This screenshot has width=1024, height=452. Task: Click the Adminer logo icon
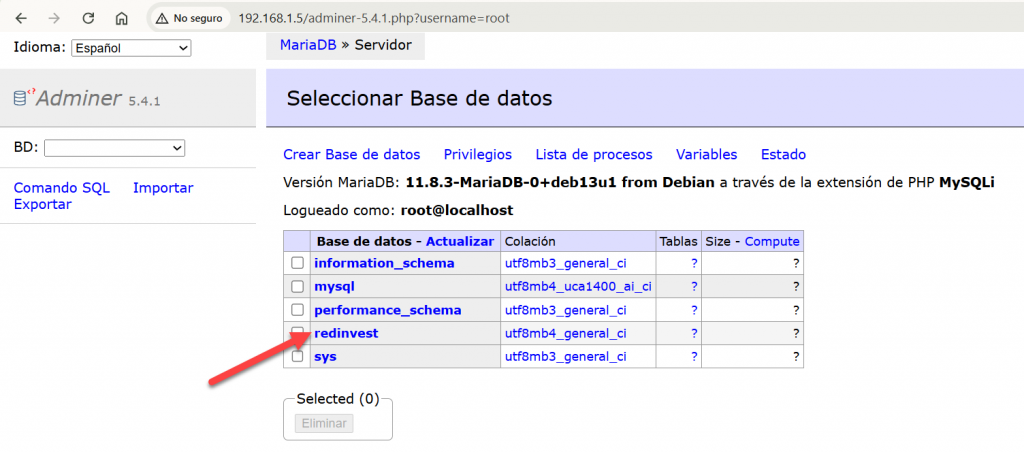click(x=23, y=97)
